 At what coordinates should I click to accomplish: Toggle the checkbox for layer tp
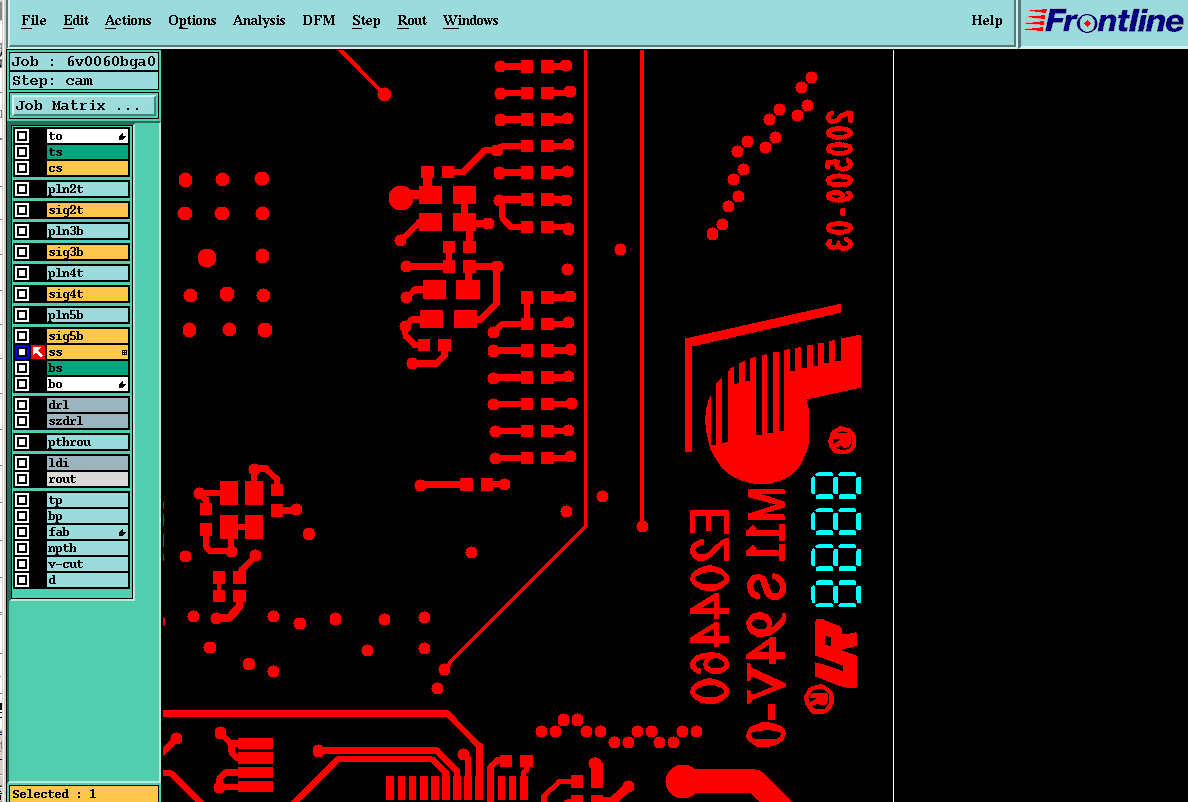22,501
